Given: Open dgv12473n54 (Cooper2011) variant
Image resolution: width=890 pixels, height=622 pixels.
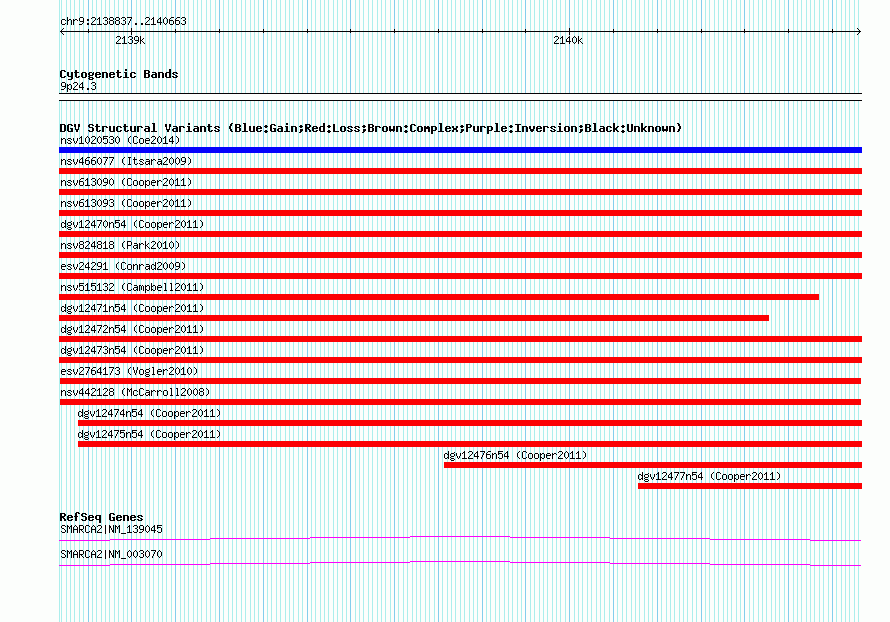Looking at the screenshot, I should [132, 350].
